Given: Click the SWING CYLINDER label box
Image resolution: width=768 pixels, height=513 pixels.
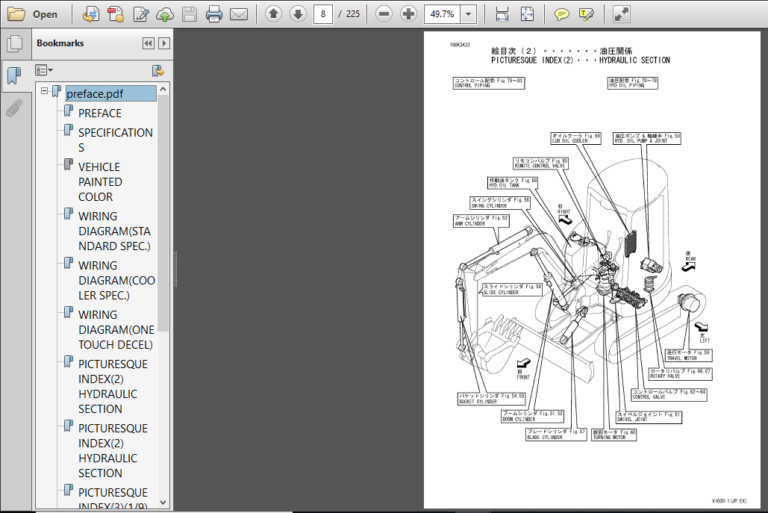Looking at the screenshot, I should coord(500,203).
